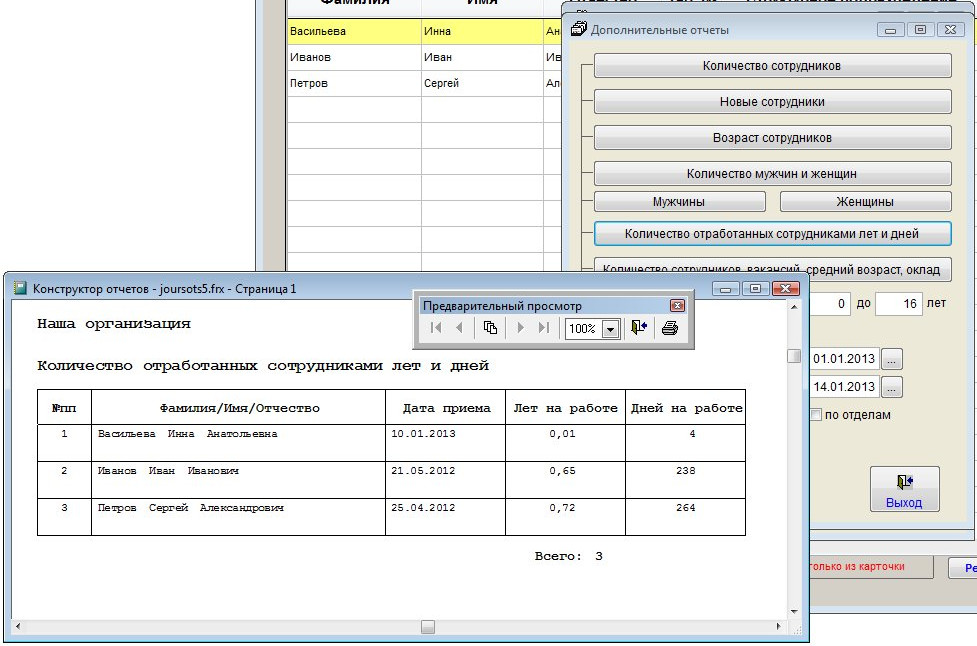Click the go to page icon
This screenshot has height=646, width=977.
pyautogui.click(x=490, y=328)
